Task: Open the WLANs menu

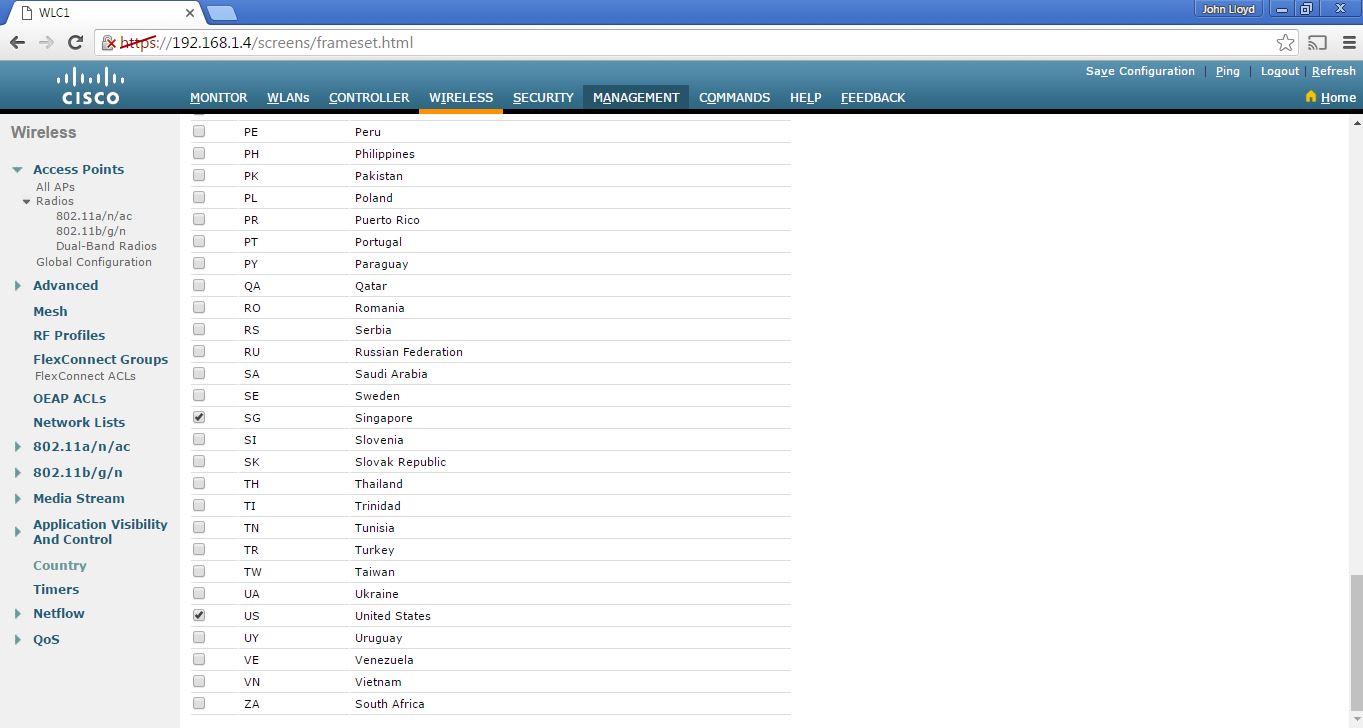Action: click(x=288, y=97)
